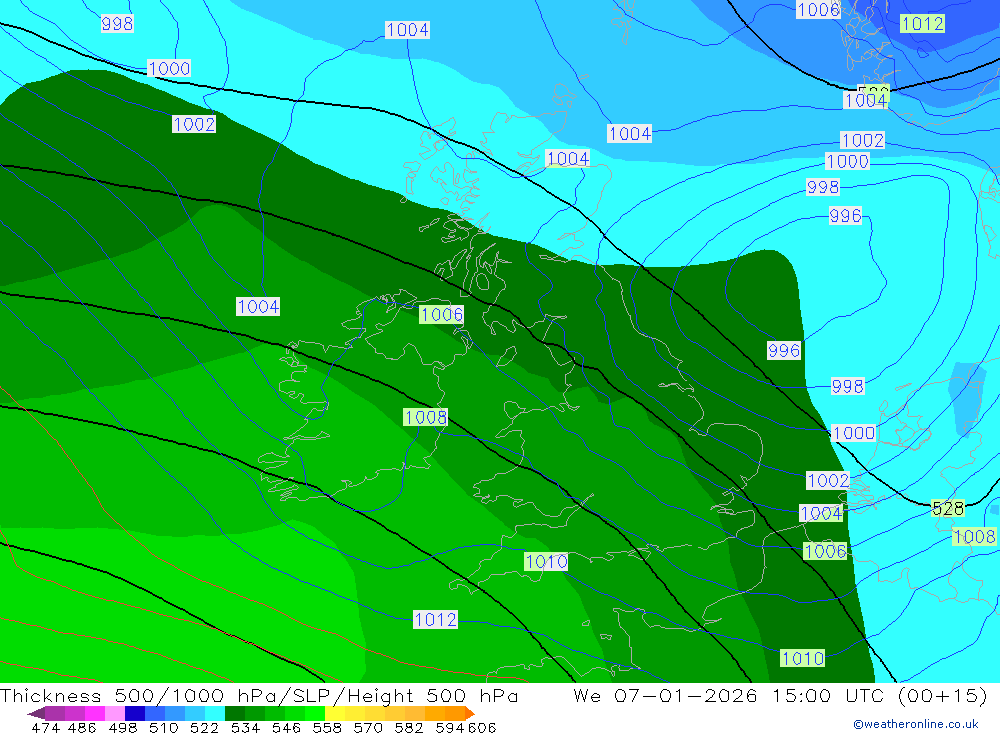Screen dimensions: 1000x733
Task: Click the darkest green swatch above legend value 534
Action: (235, 713)
